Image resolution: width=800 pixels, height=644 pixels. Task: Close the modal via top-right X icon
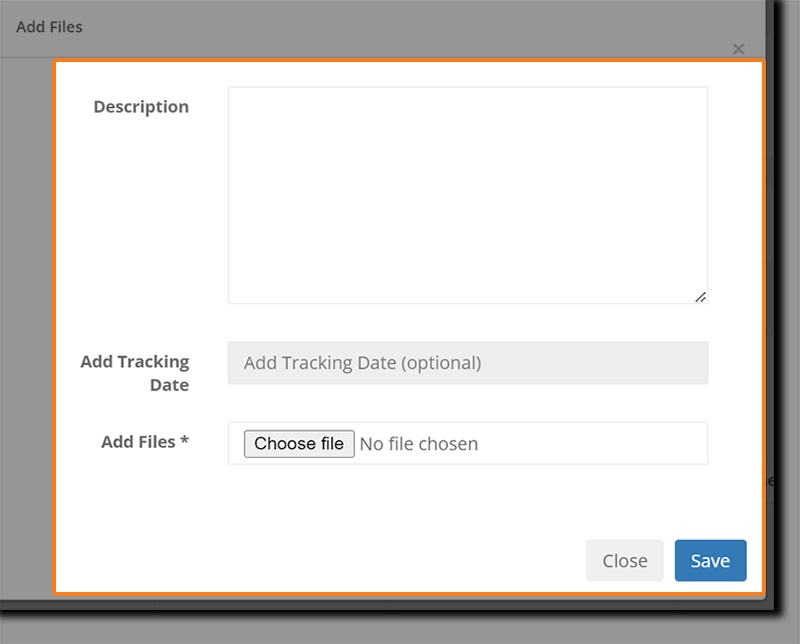click(x=738, y=48)
